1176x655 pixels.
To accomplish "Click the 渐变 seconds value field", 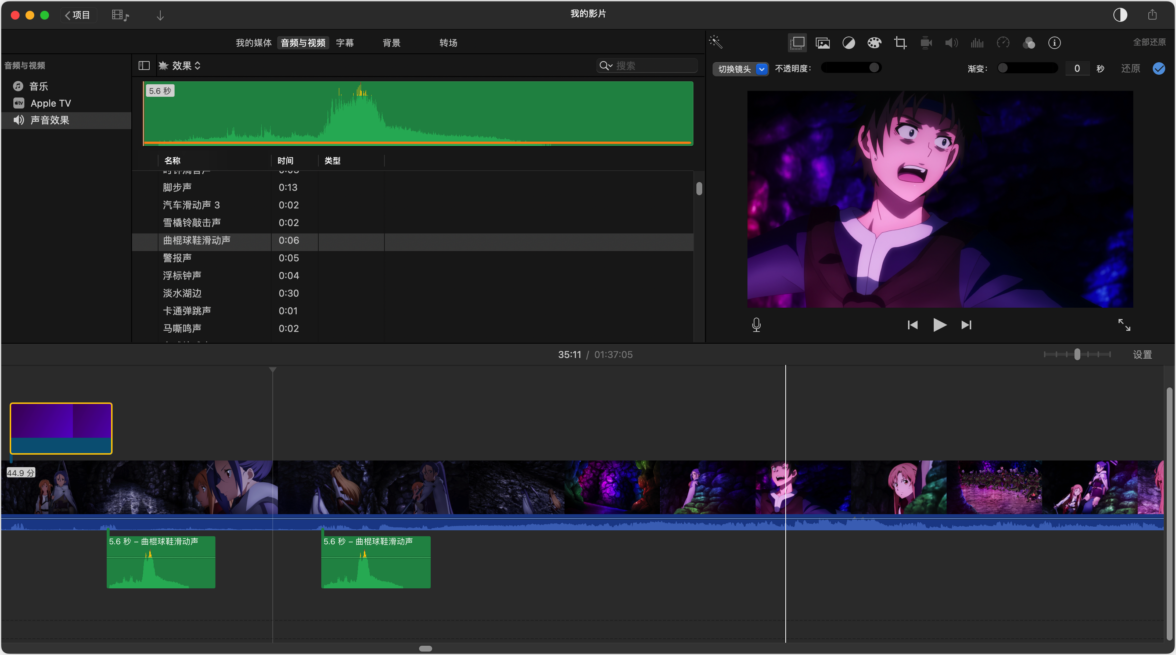I will tap(1077, 68).
